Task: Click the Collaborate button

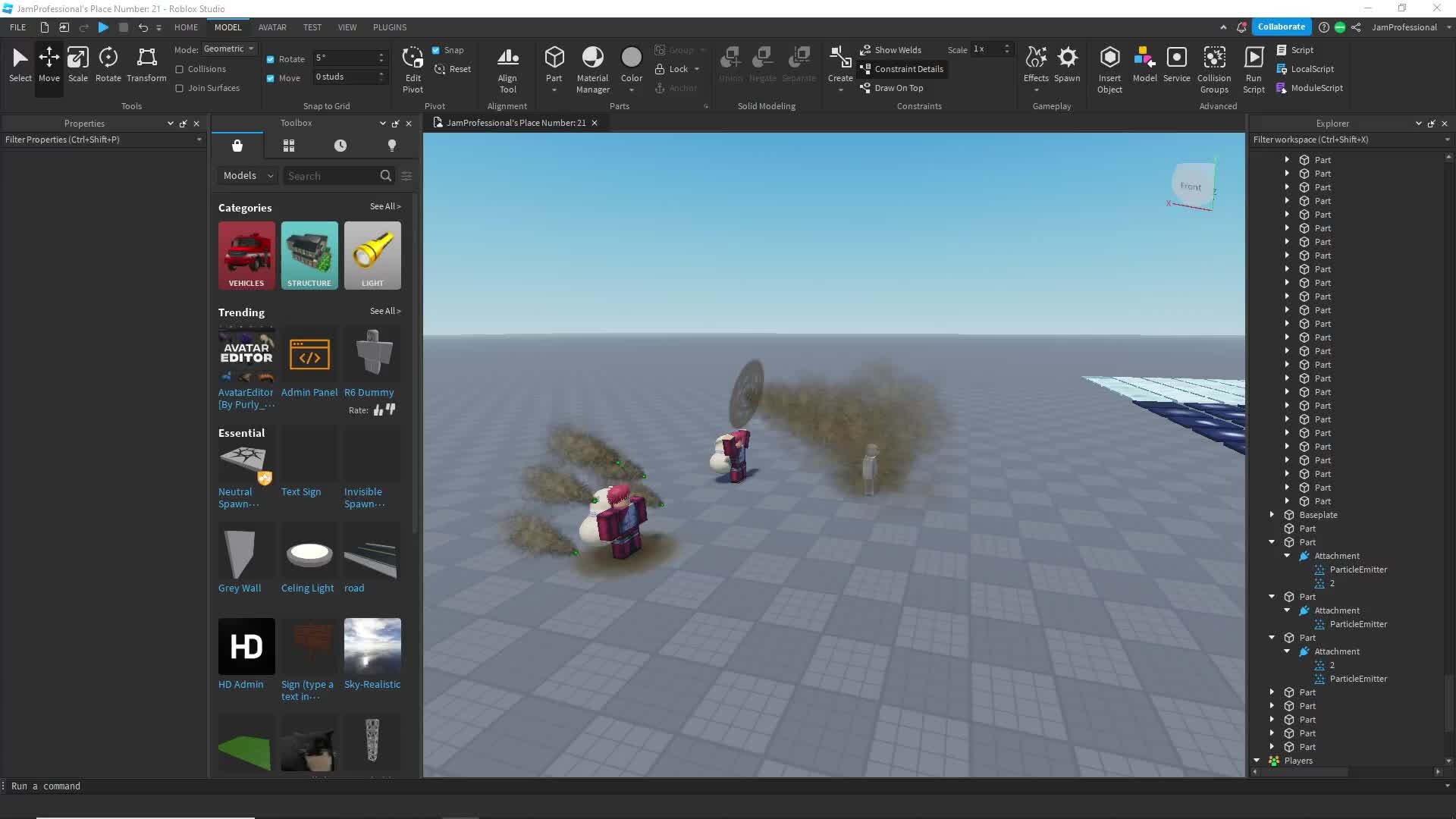Action: point(1281,27)
